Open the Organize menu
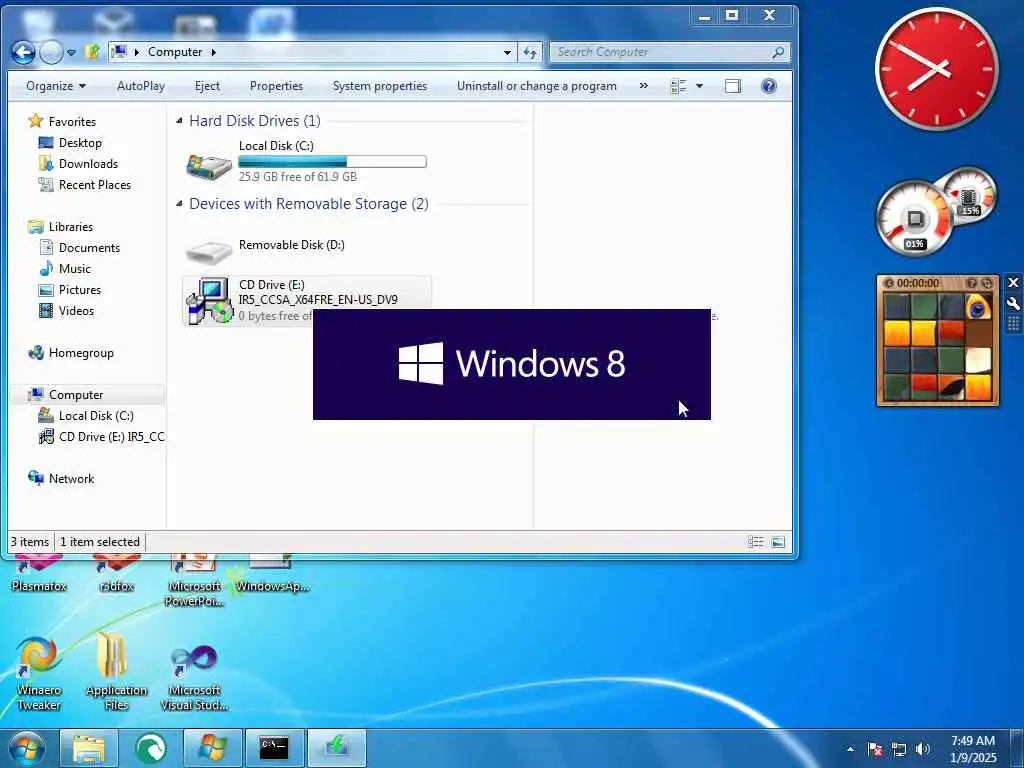1024x768 pixels. tap(56, 86)
